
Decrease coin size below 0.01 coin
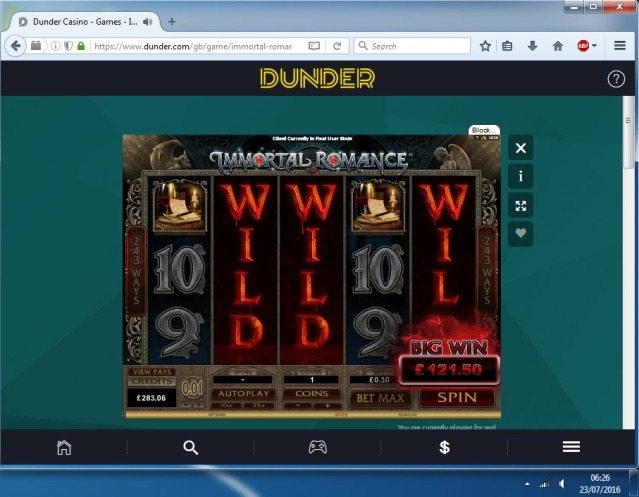(x=186, y=405)
